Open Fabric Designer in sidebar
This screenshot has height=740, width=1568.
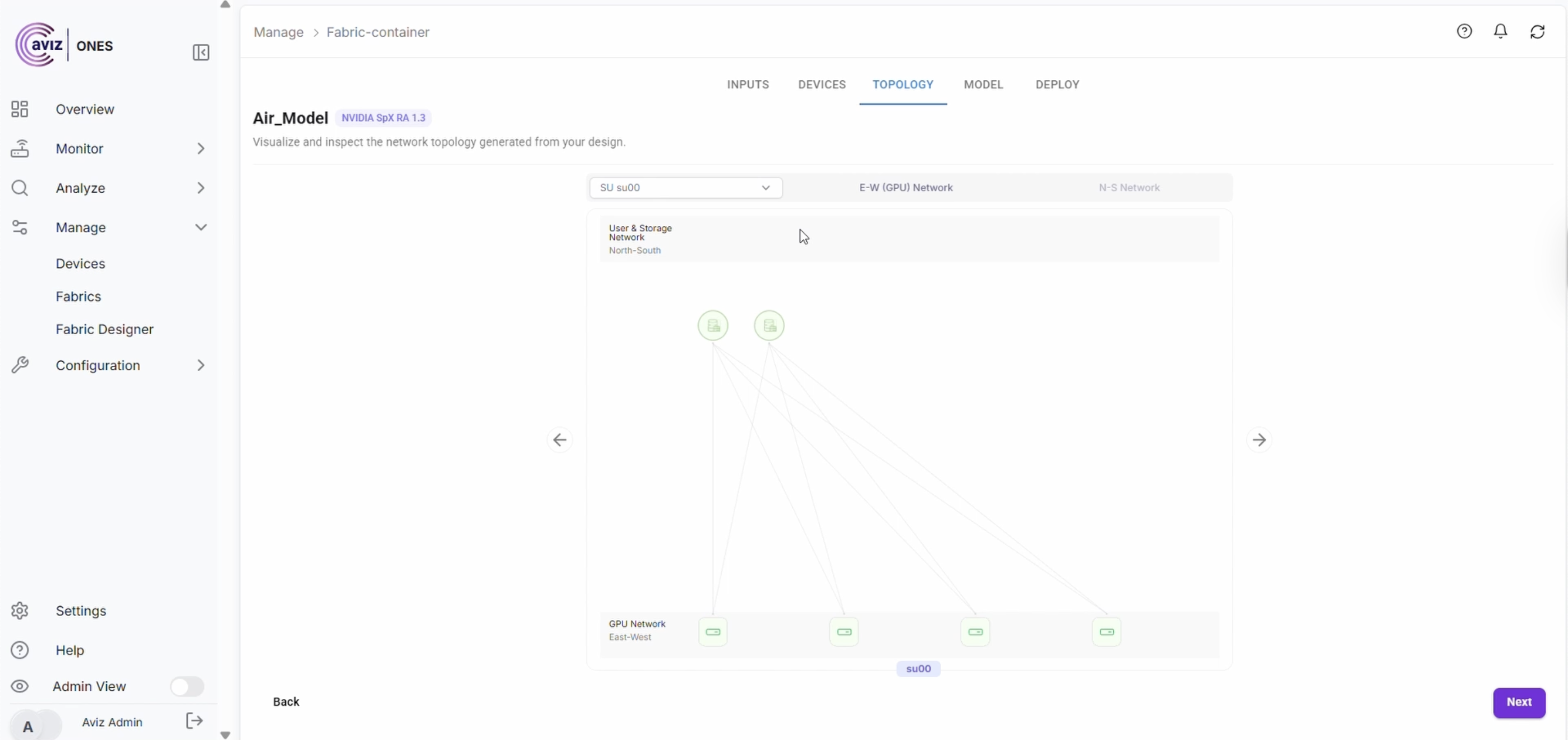105,329
